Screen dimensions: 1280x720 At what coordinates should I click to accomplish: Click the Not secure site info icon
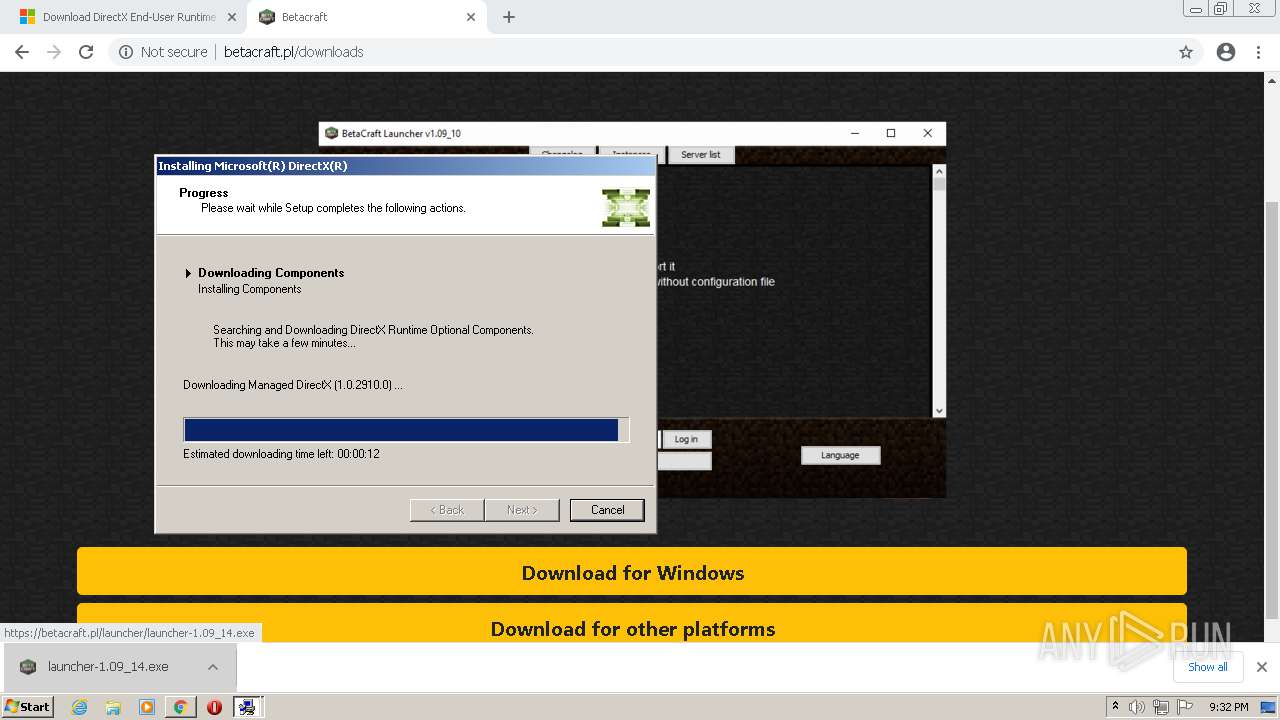126,52
